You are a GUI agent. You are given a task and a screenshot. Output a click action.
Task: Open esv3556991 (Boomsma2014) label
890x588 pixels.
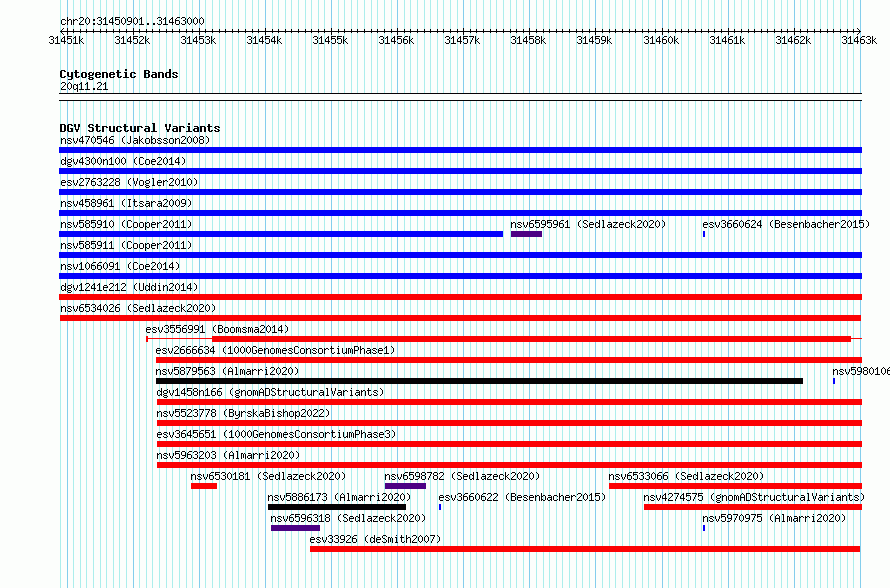click(x=217, y=329)
